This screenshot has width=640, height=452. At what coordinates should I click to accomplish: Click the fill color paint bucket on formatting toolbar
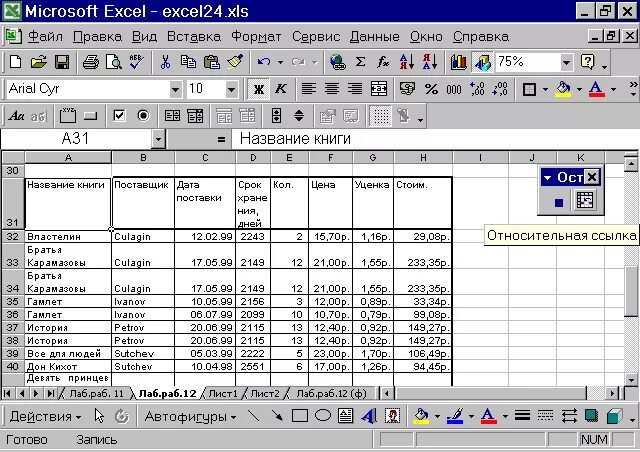[x=564, y=89]
